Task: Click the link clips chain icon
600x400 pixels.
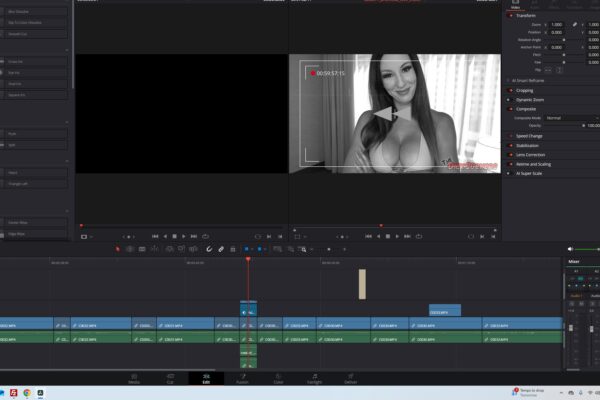Action: point(220,248)
